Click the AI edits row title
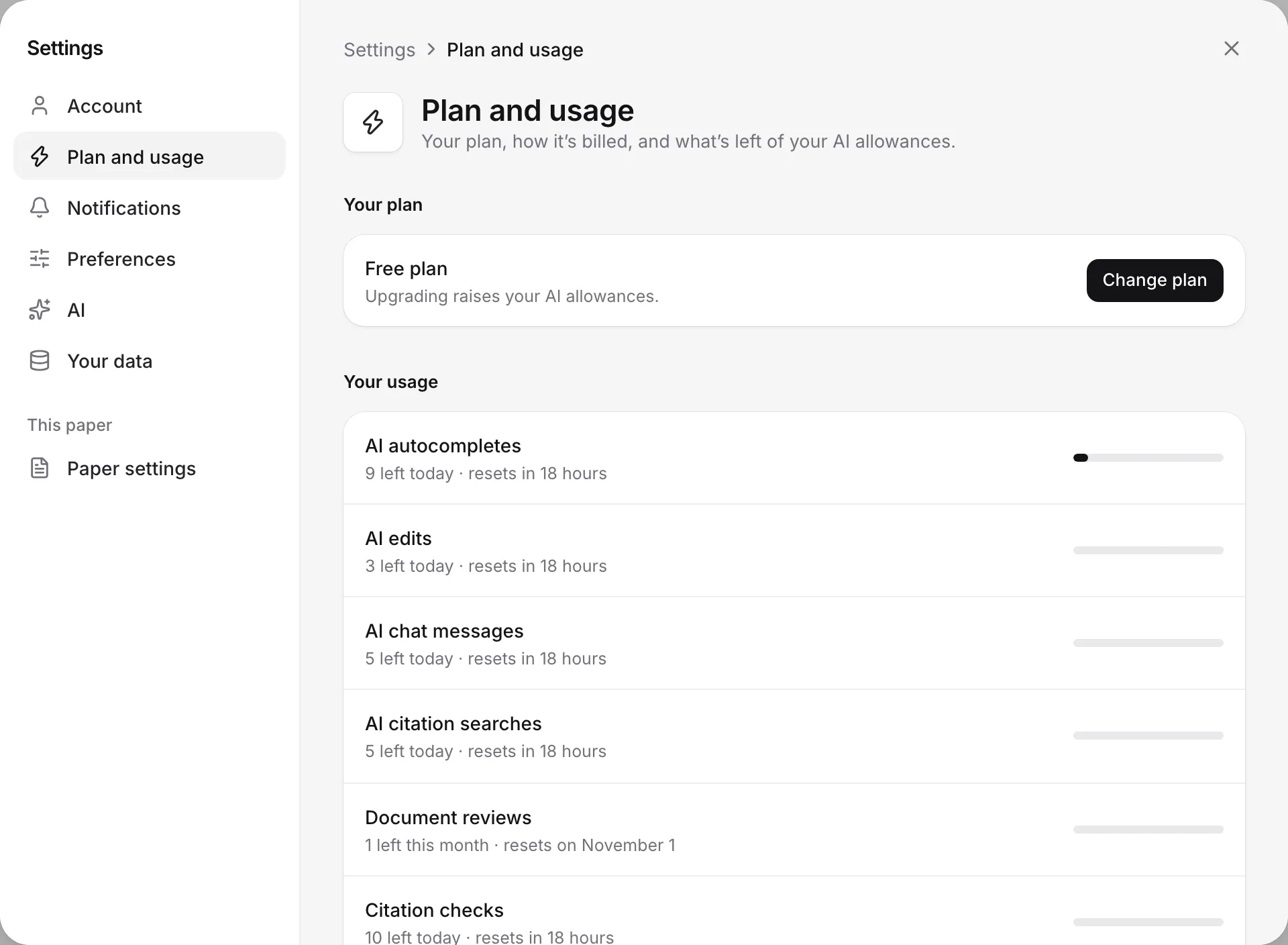 click(x=398, y=538)
